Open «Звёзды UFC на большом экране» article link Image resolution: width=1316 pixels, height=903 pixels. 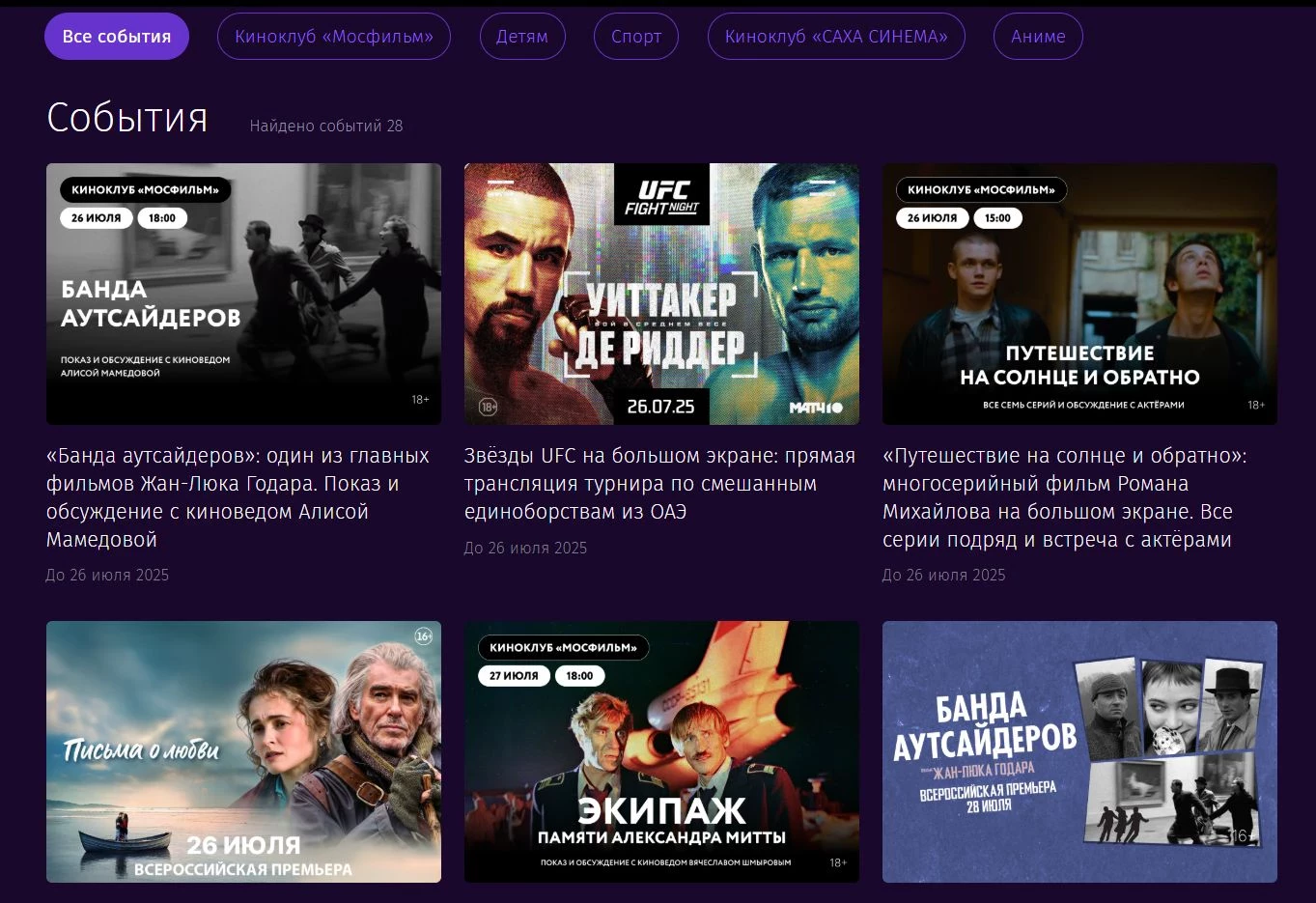(x=659, y=483)
